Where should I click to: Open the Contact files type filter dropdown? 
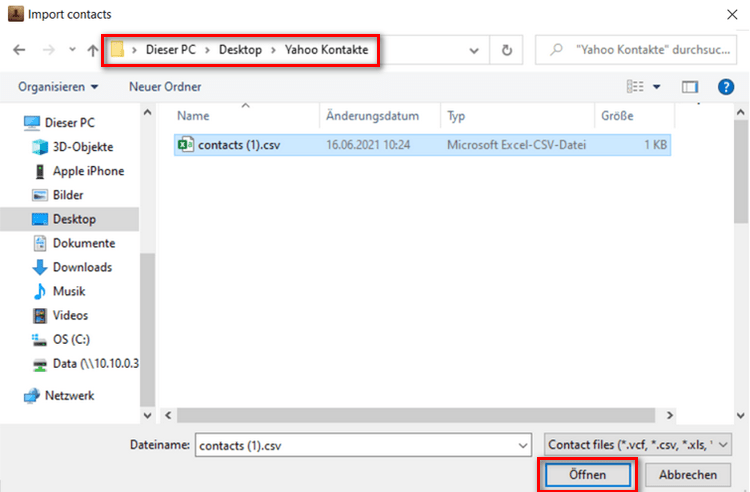pos(638,445)
